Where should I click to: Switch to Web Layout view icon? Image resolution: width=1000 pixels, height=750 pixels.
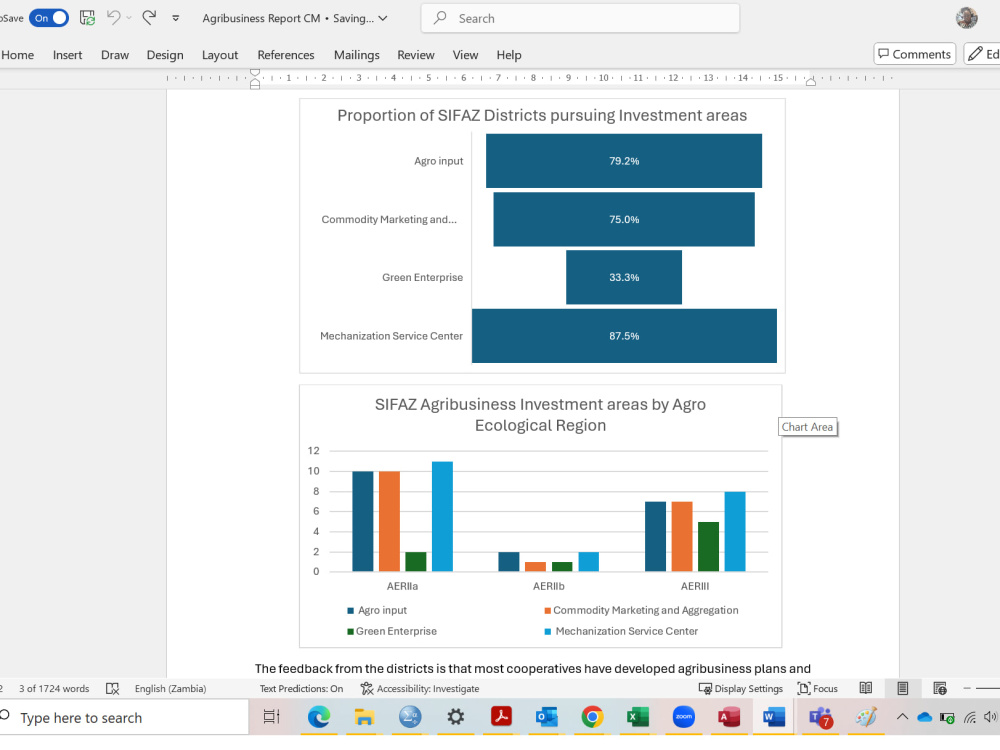tap(940, 688)
